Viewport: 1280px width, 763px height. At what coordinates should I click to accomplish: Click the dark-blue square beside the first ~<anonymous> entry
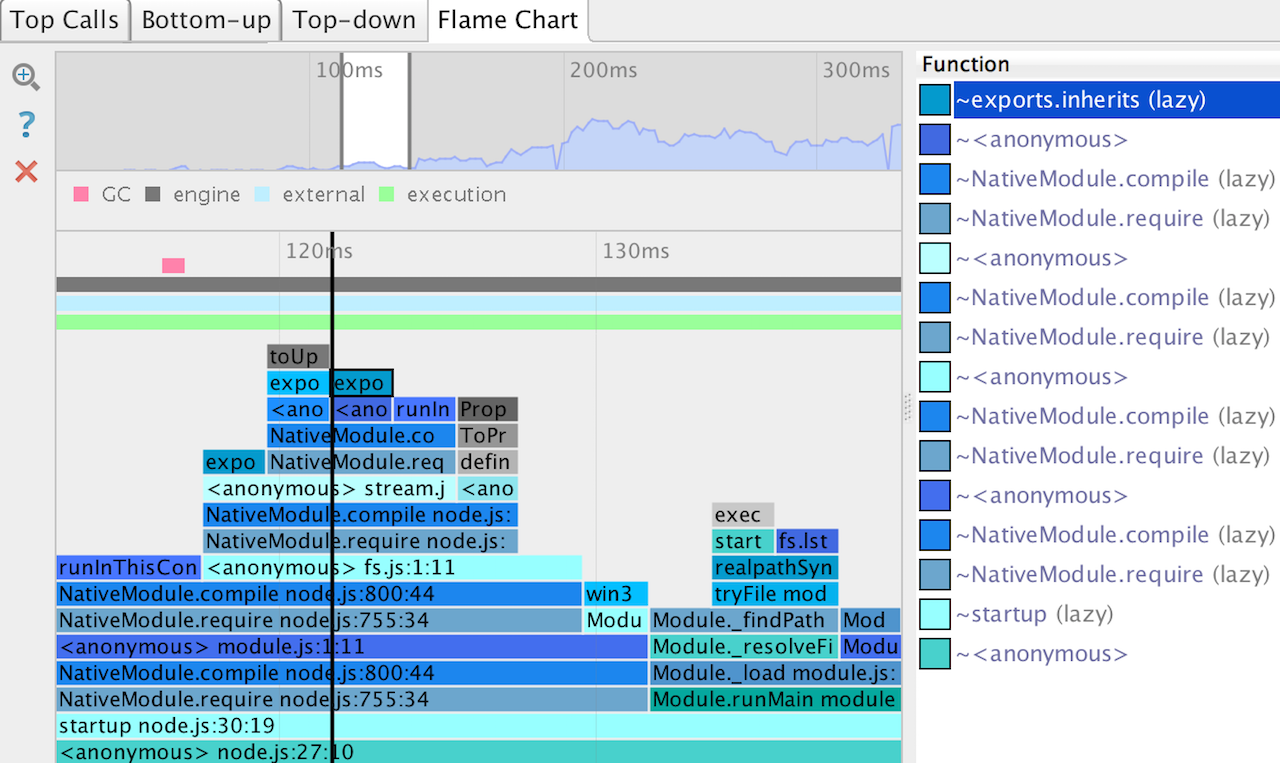[x=933, y=139]
